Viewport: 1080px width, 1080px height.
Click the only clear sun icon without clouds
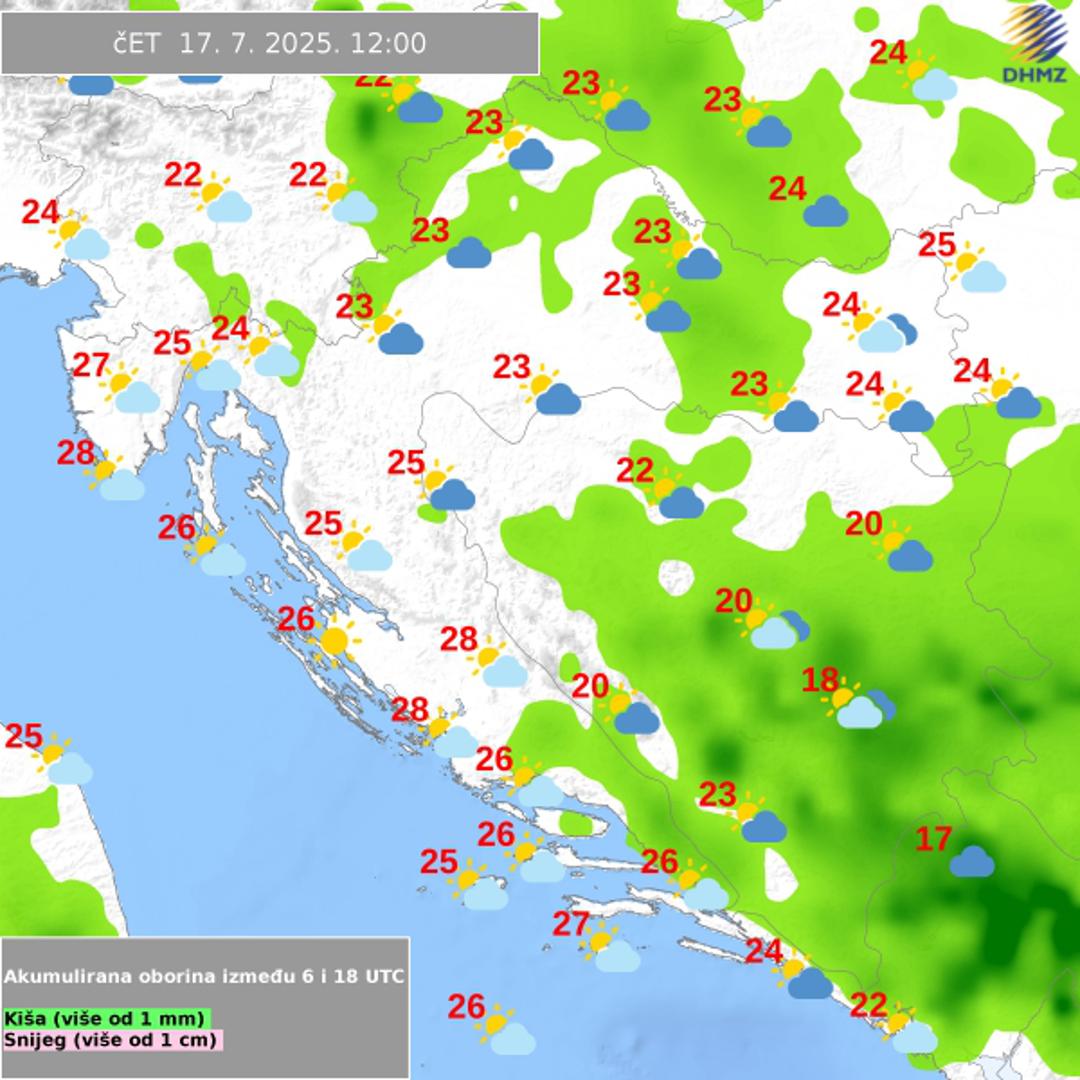coord(335,640)
